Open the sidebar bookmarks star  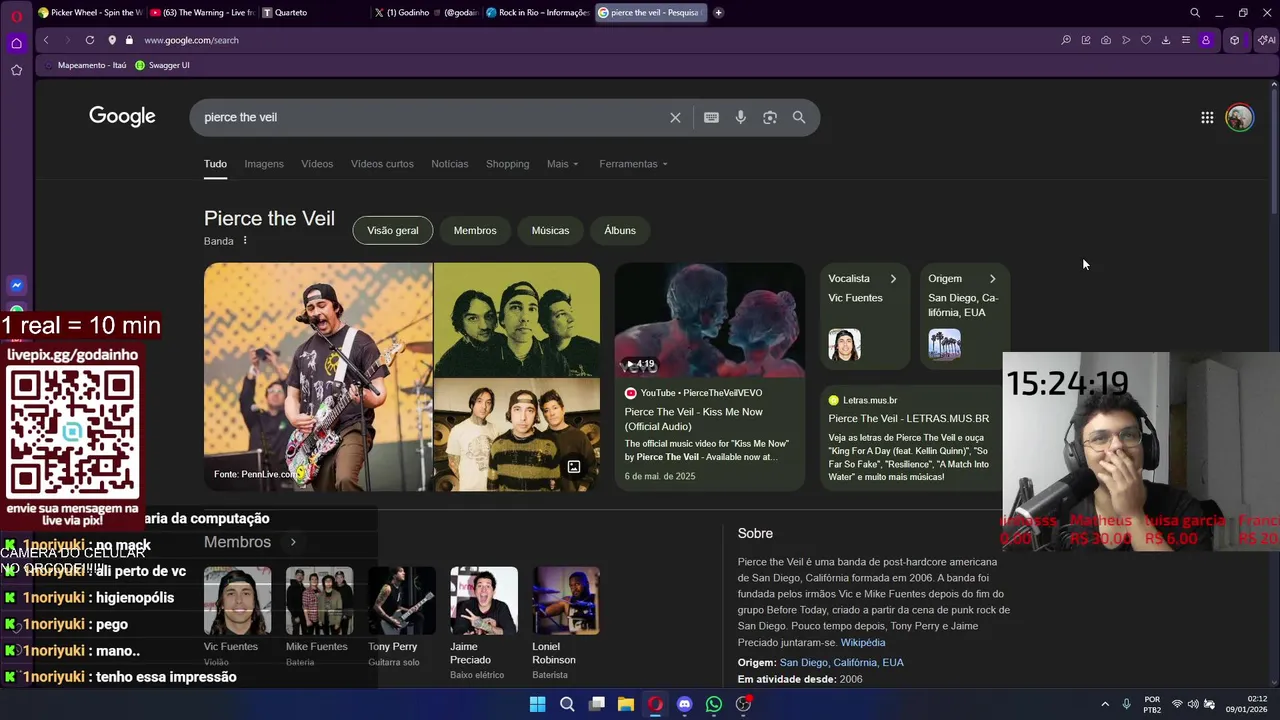(x=16, y=70)
